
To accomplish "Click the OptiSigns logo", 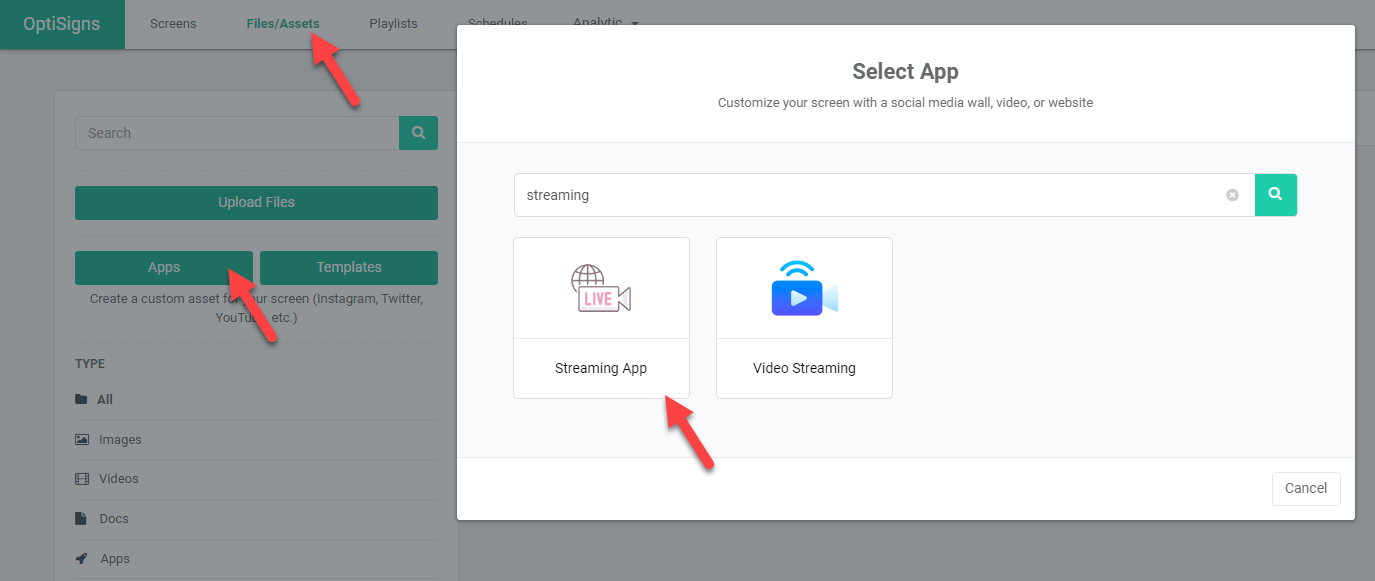I will [62, 24].
